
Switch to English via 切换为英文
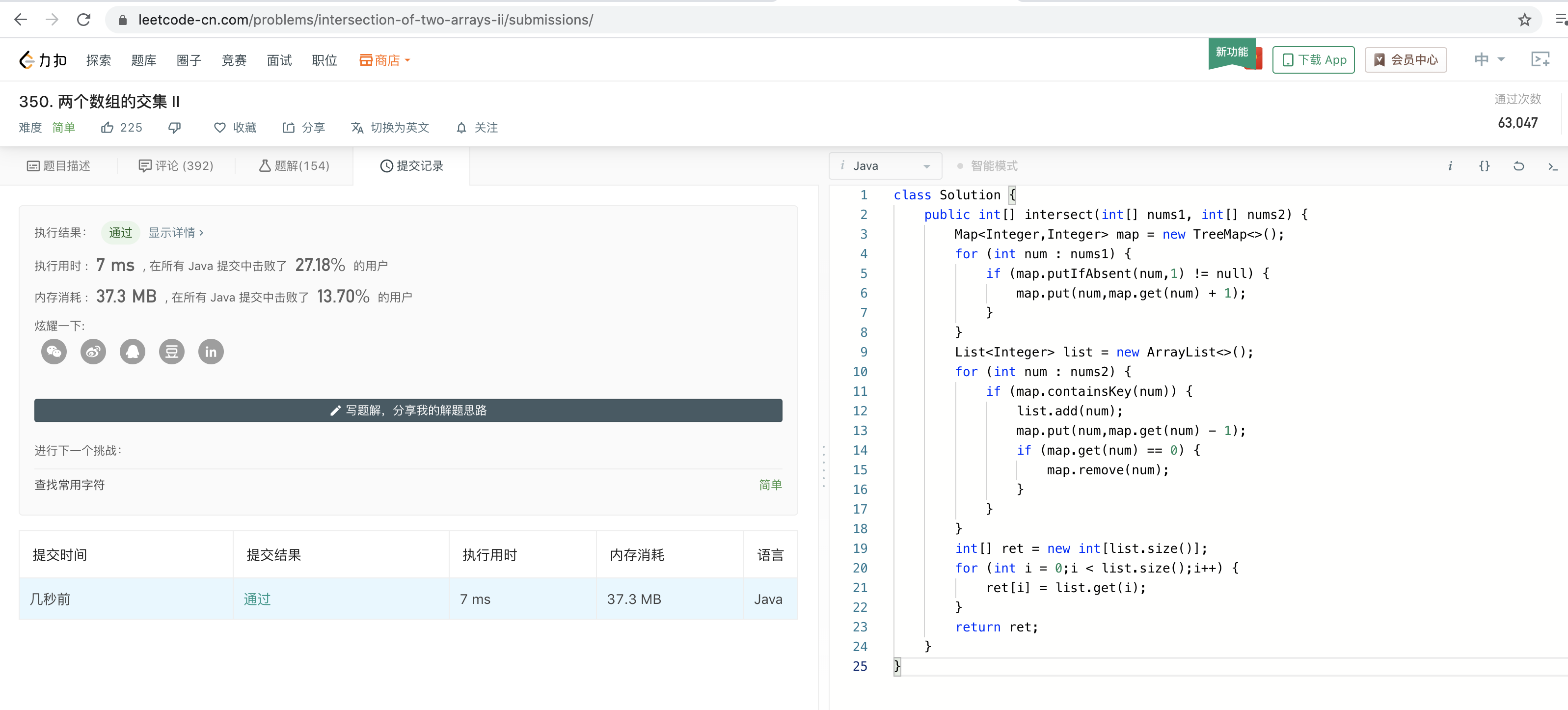(390, 127)
